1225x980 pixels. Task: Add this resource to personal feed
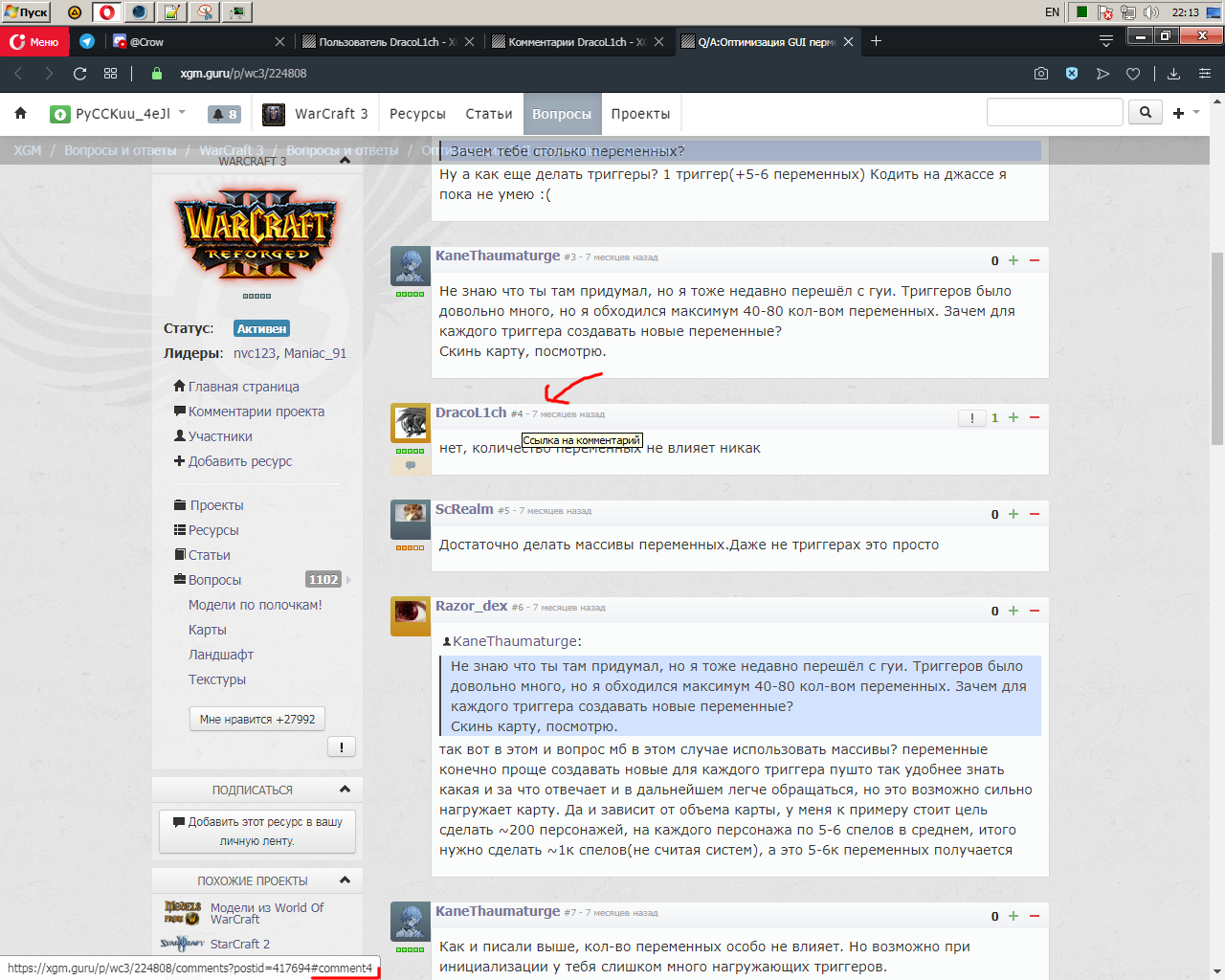(257, 831)
